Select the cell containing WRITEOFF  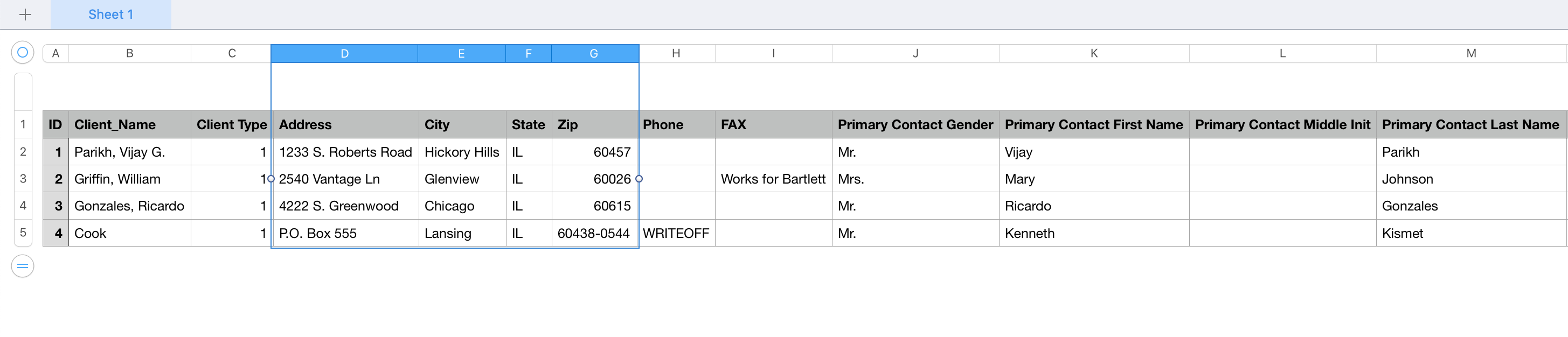676,234
